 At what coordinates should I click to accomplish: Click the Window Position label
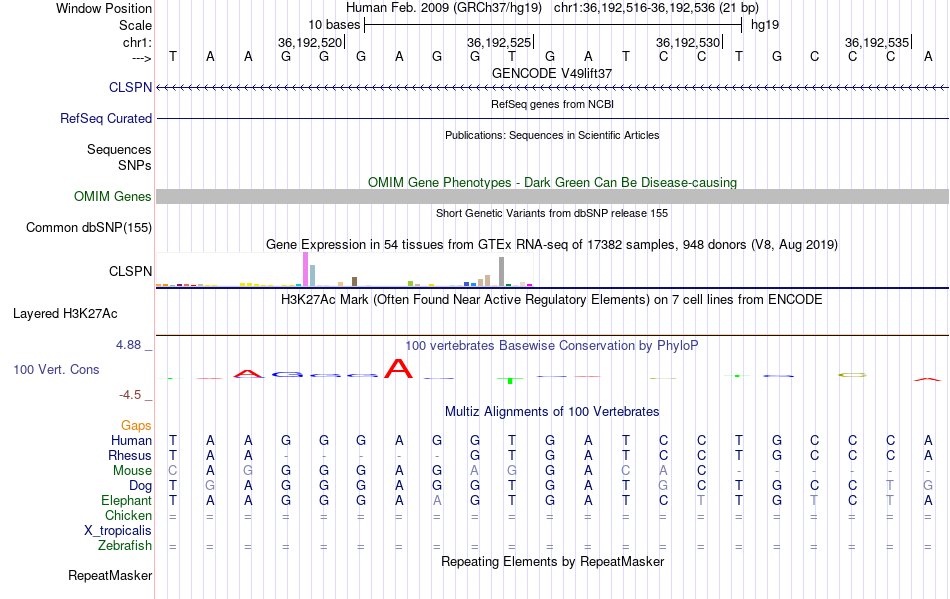point(104,8)
